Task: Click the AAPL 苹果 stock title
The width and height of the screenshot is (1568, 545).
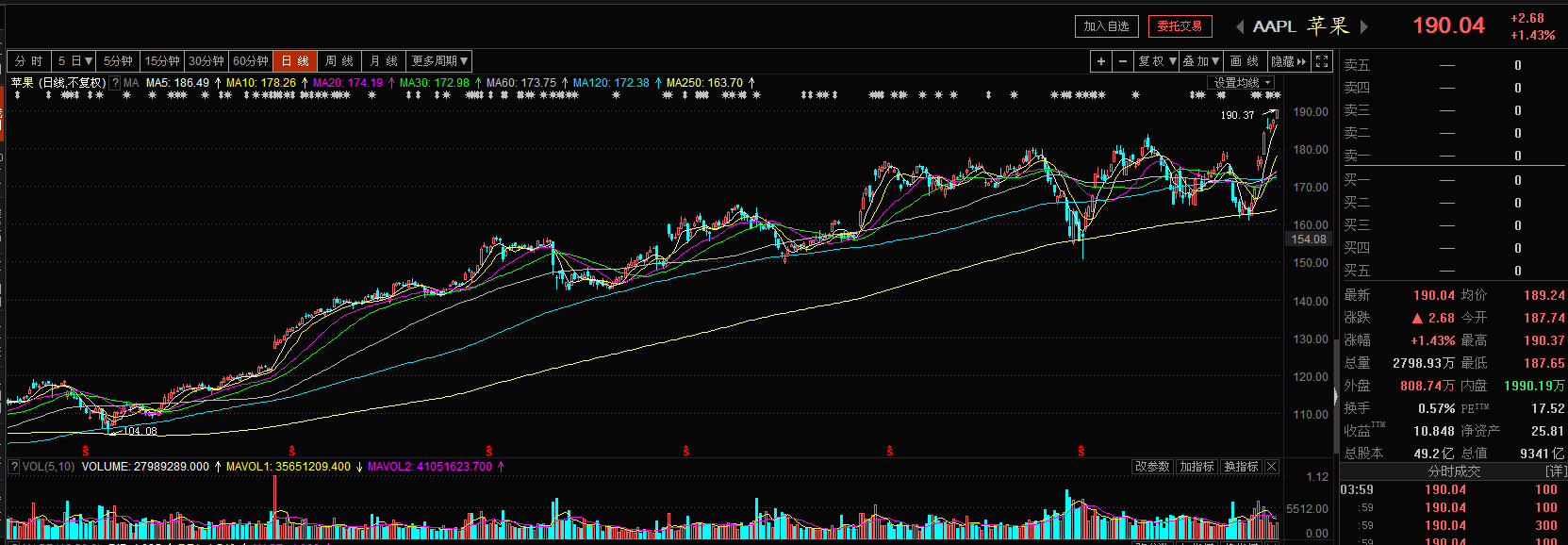Action: click(x=1300, y=26)
